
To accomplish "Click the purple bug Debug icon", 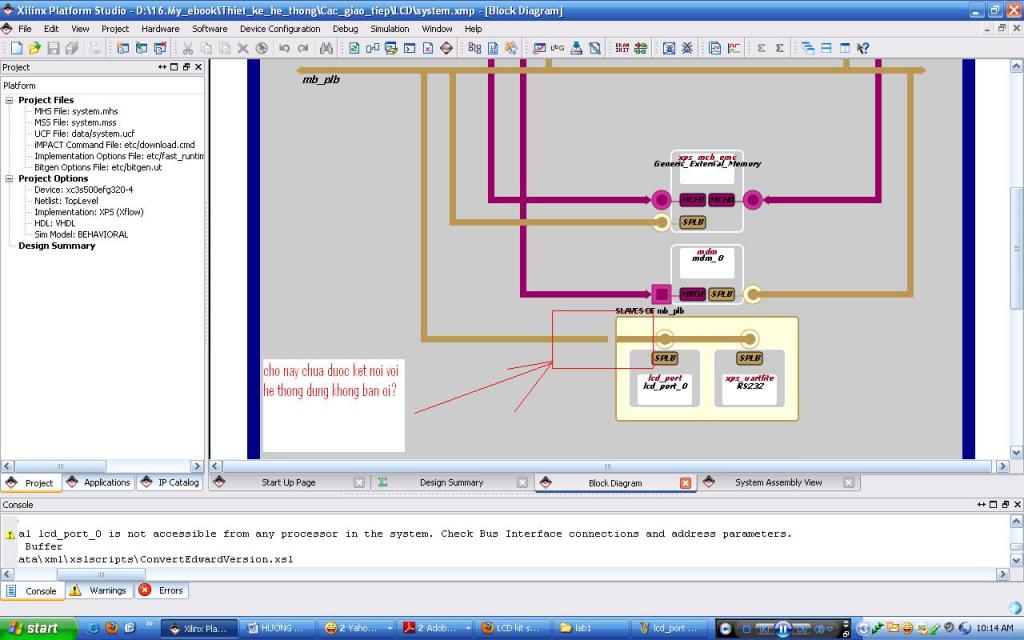I will 688,48.
